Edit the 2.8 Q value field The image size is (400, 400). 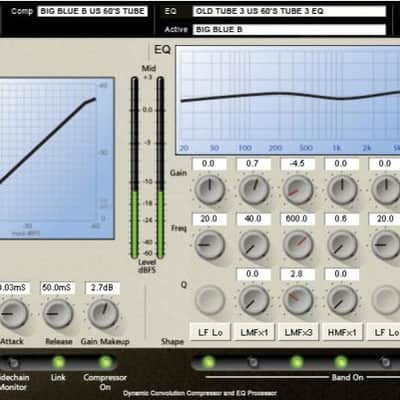coord(298,274)
